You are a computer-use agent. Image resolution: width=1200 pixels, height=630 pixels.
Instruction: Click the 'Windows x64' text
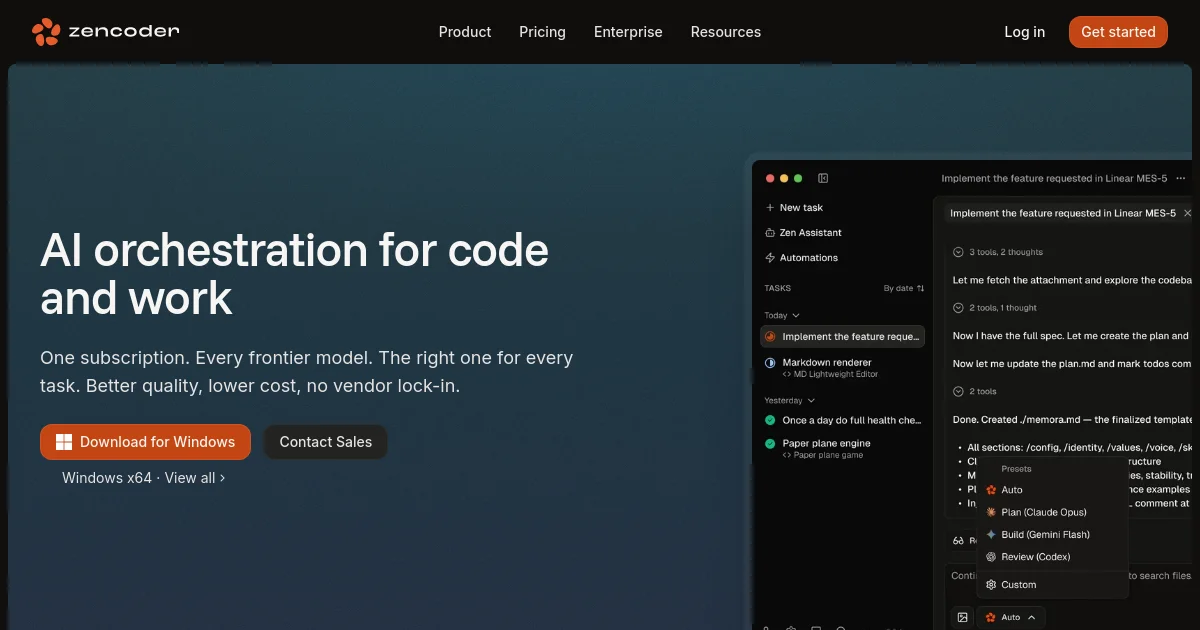click(x=107, y=478)
